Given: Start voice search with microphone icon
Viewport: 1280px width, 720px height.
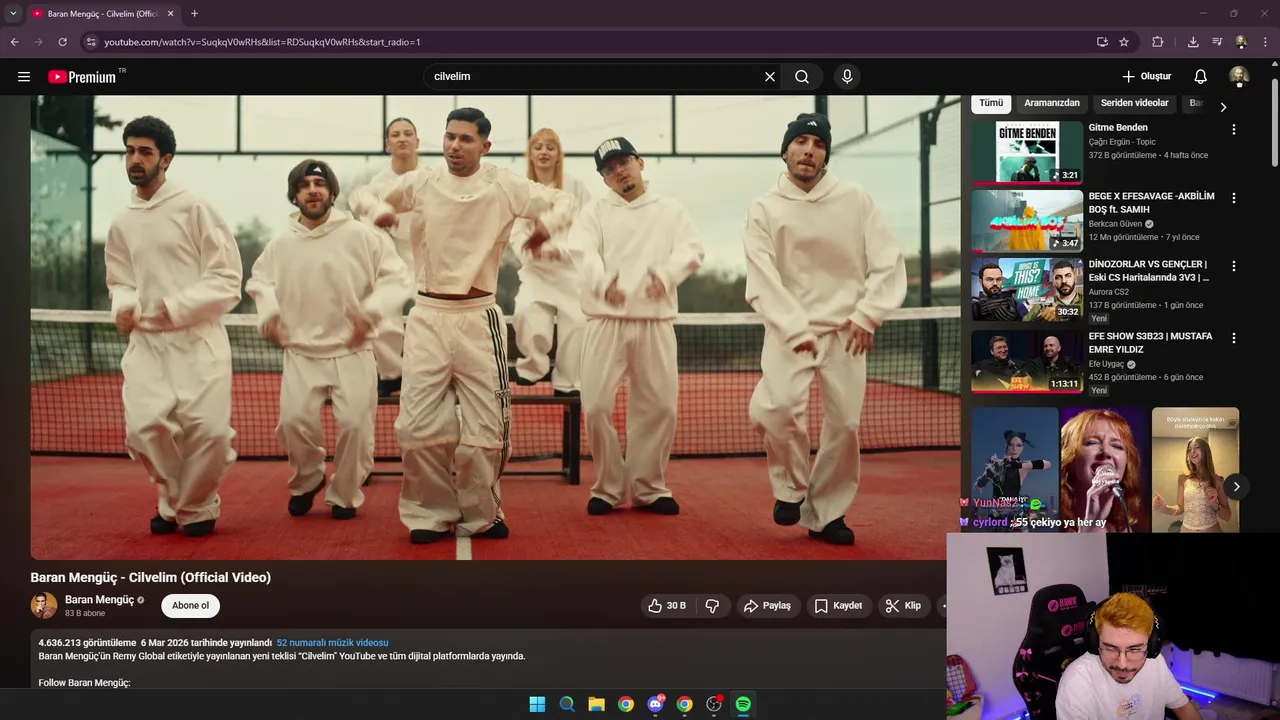Looking at the screenshot, I should tap(847, 76).
